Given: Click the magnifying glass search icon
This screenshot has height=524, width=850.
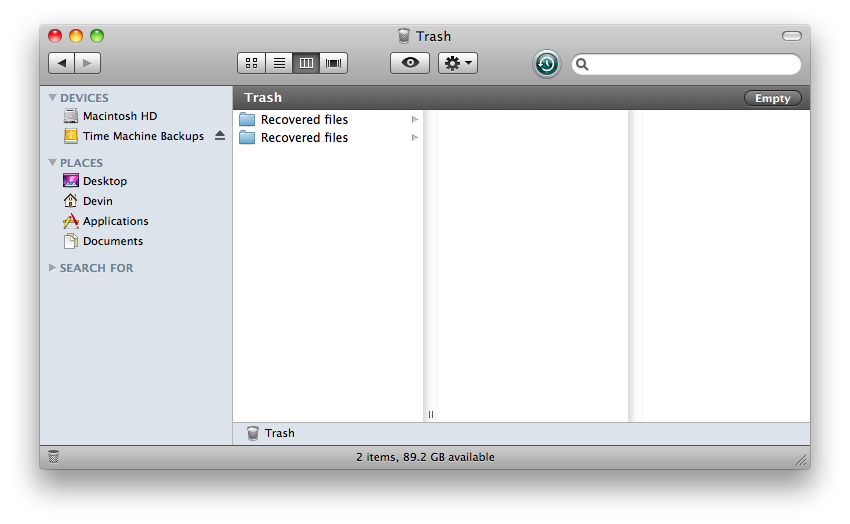Looking at the screenshot, I should [582, 64].
